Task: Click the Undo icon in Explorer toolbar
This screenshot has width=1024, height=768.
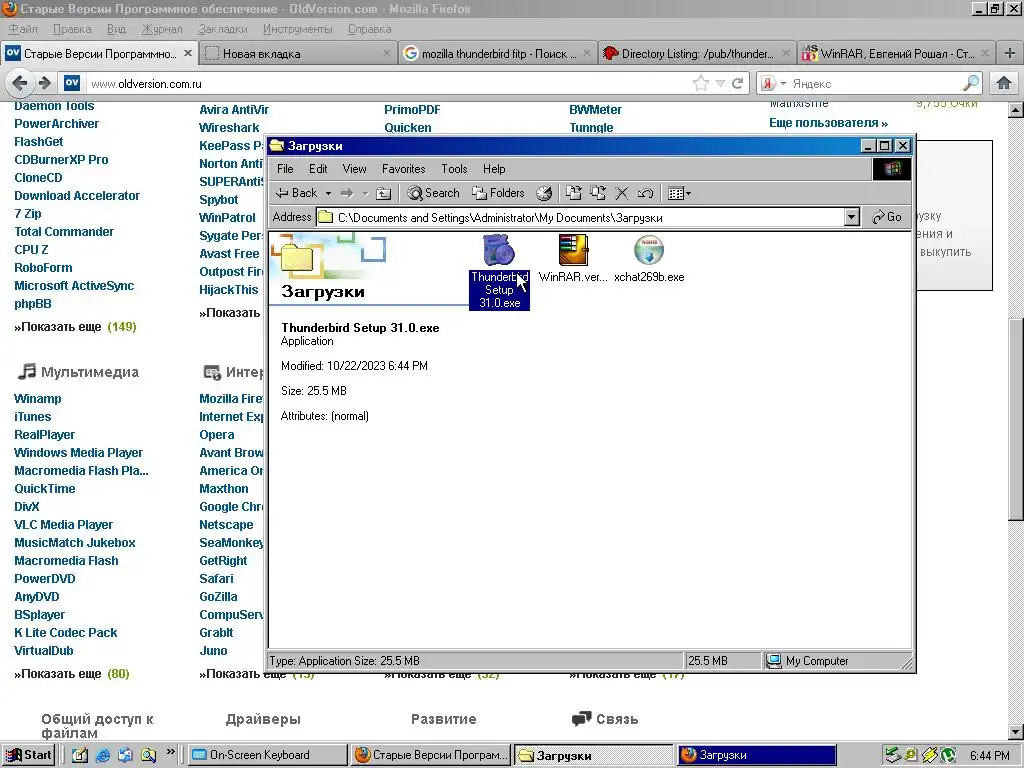Action: click(x=645, y=193)
